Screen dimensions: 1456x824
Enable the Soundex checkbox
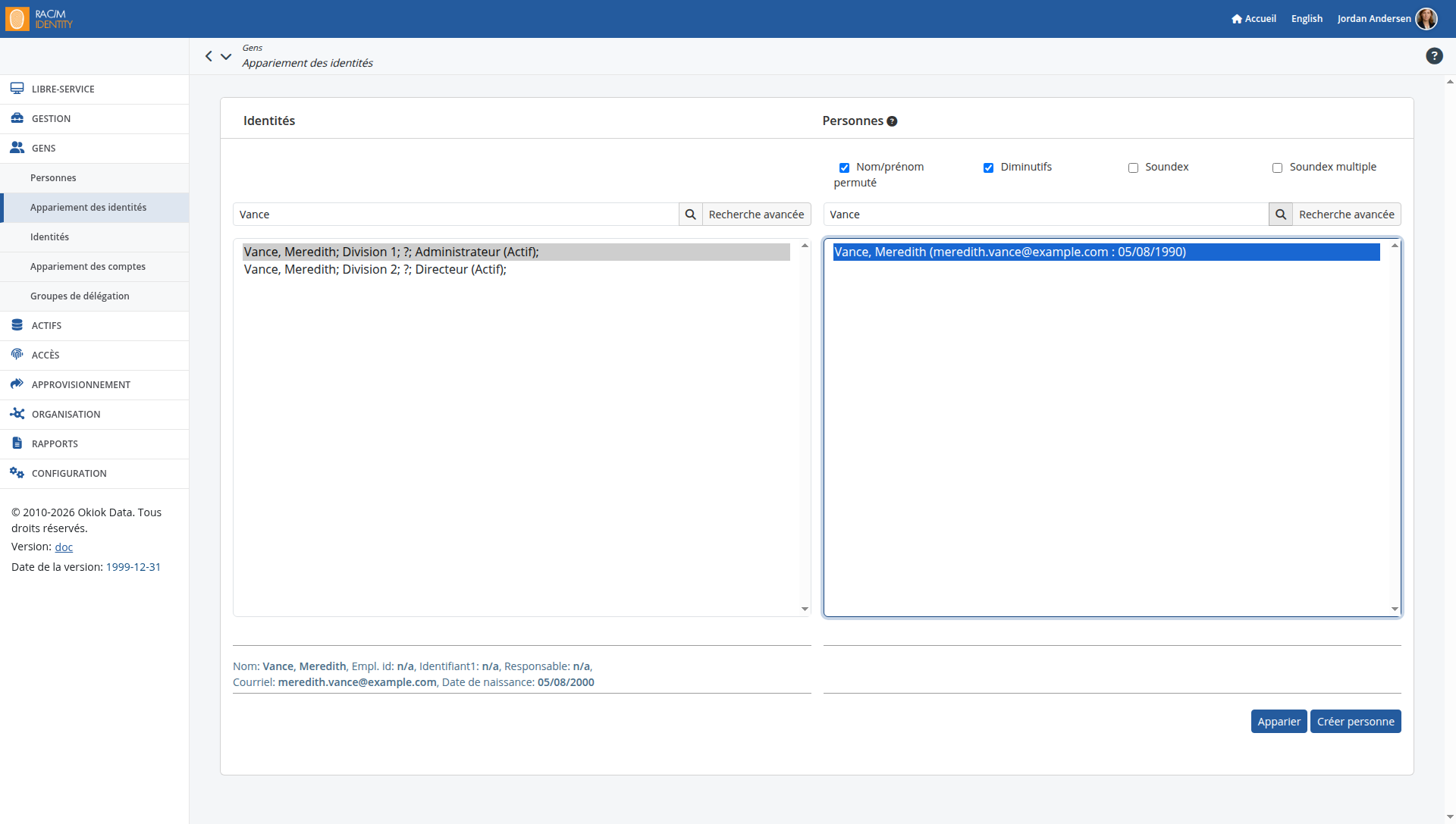pyautogui.click(x=1133, y=168)
